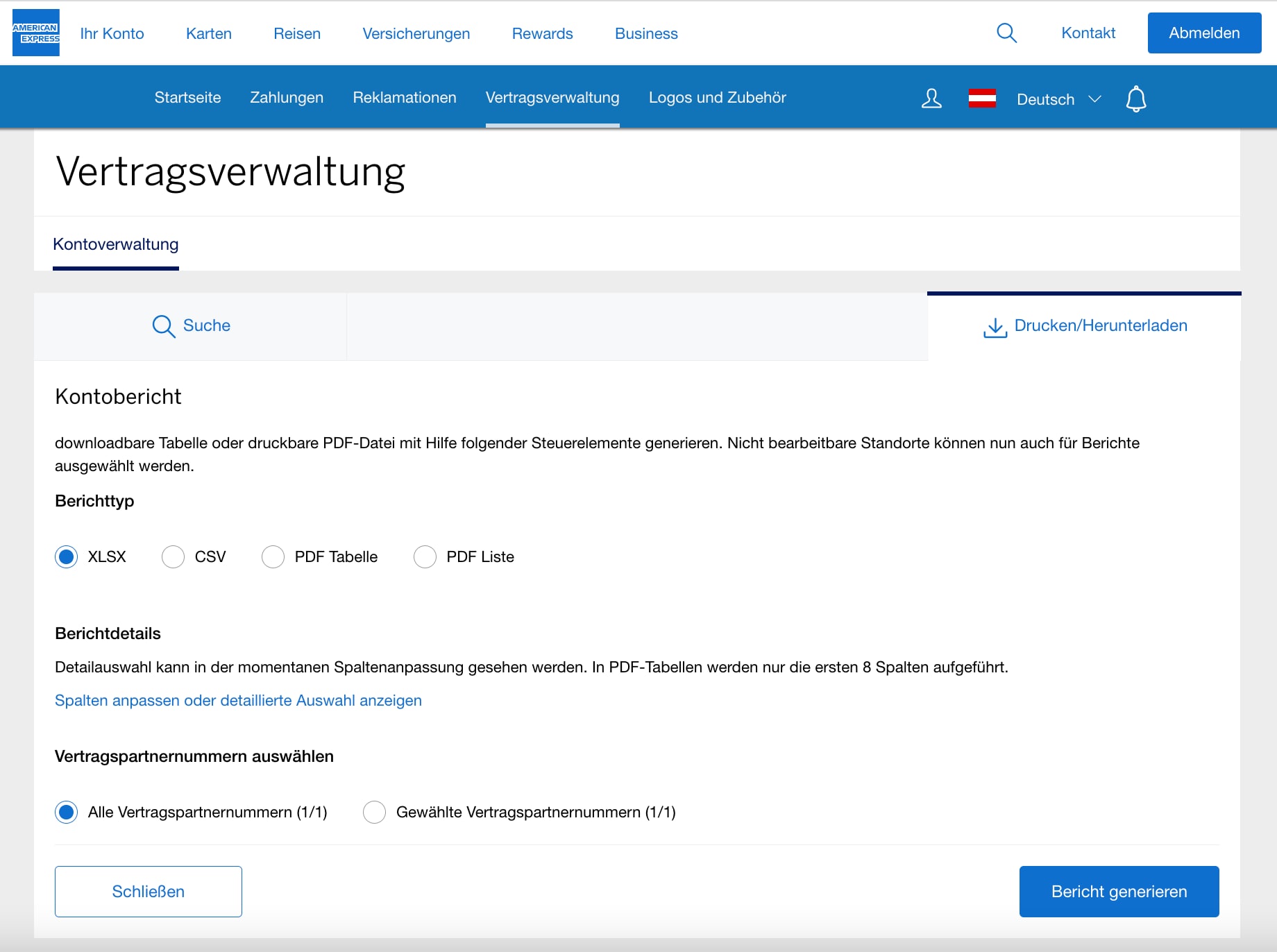
Task: Click the Austrian flag icon
Action: click(x=983, y=99)
